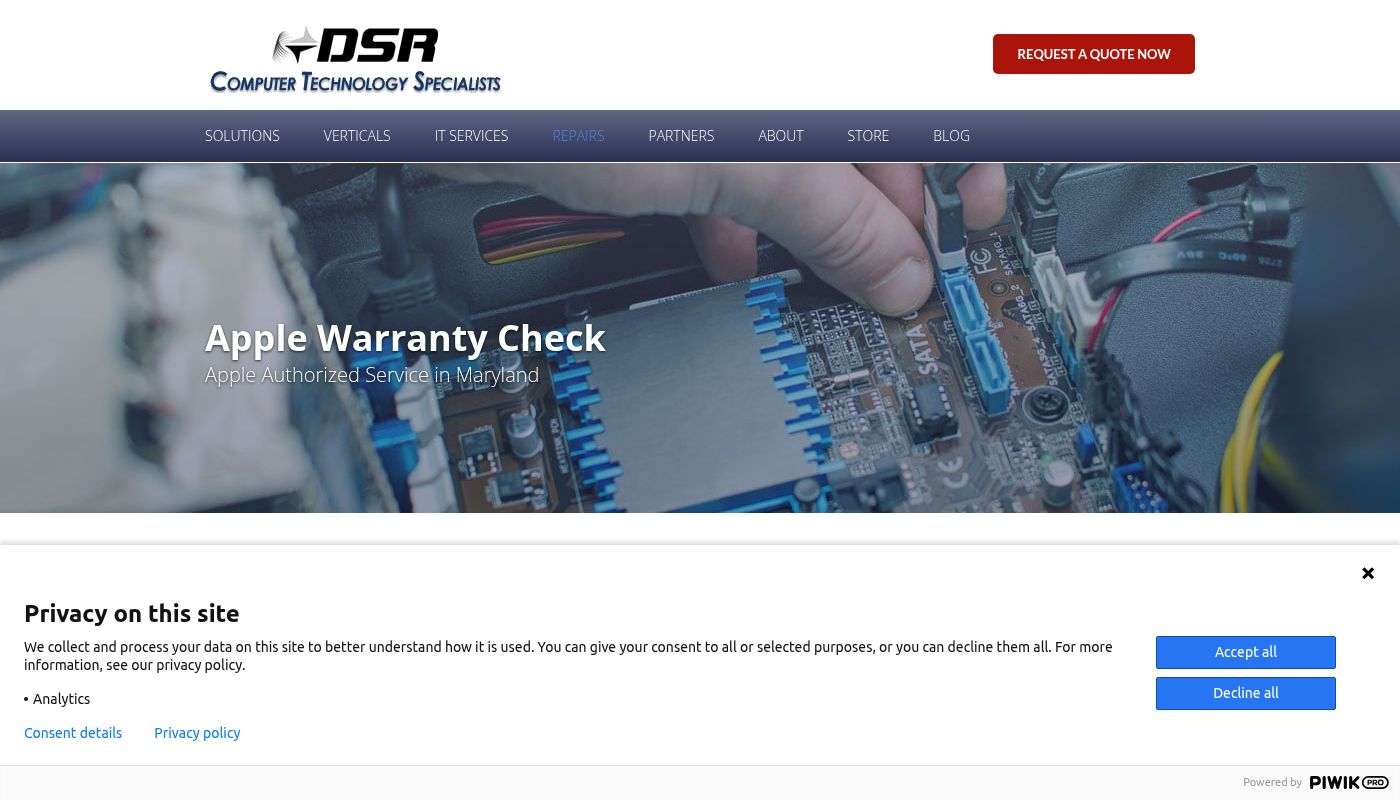The height and width of the screenshot is (800, 1400).
Task: Open the Consent details link
Action: tap(73, 733)
